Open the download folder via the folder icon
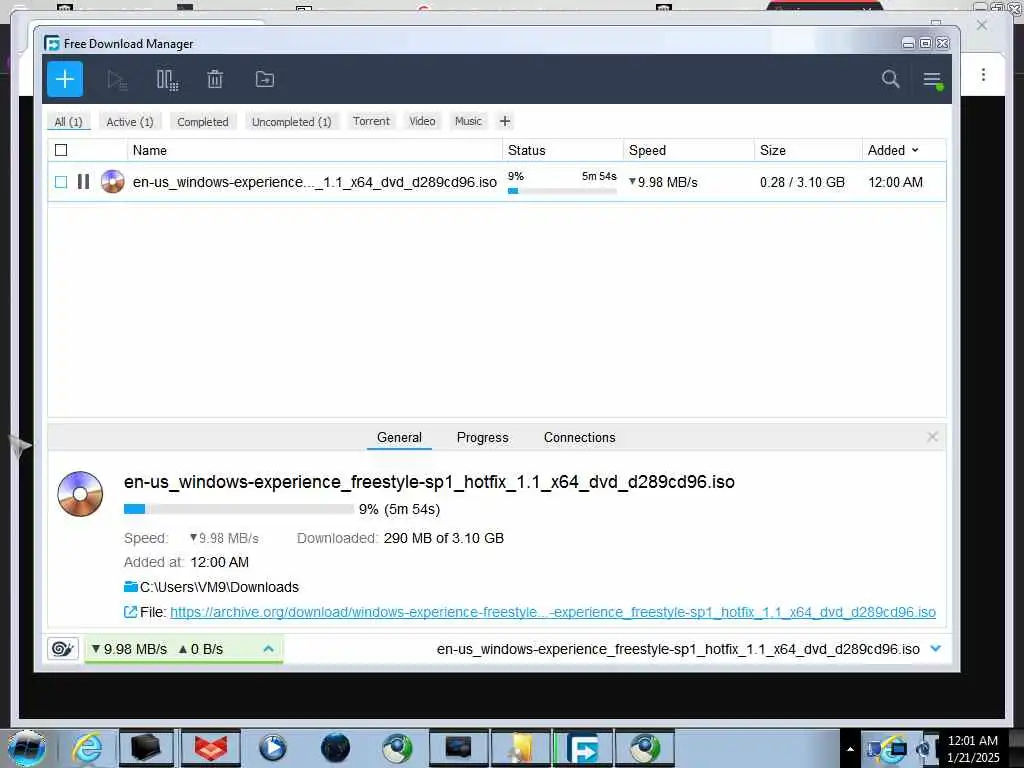1024x768 pixels. coord(131,586)
